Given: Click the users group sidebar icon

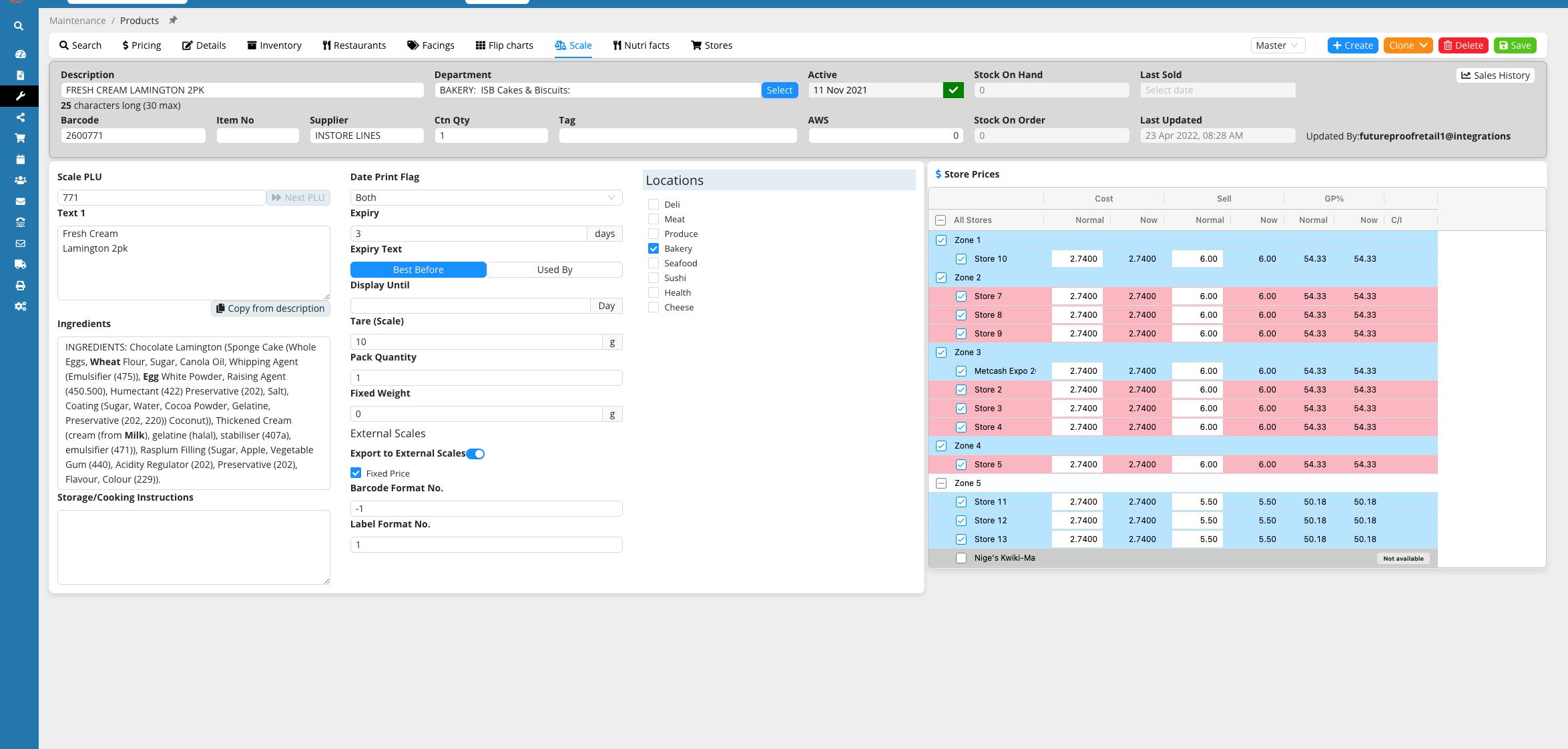Looking at the screenshot, I should 20,180.
